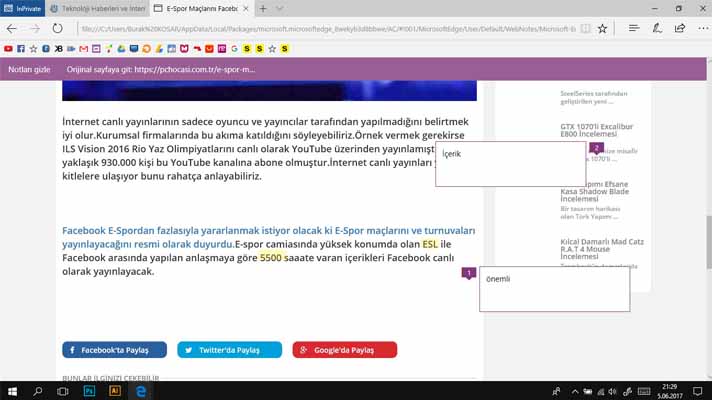Share on Facebook with Facebook'ta Paylaş

[x=114, y=350]
